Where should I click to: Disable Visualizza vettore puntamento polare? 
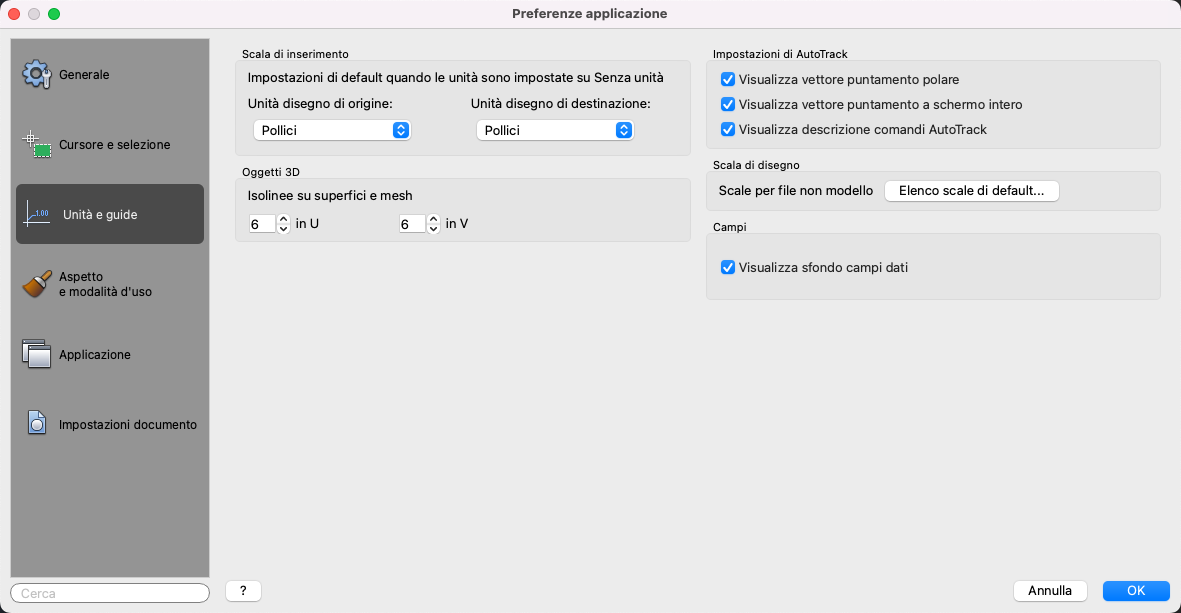point(728,79)
